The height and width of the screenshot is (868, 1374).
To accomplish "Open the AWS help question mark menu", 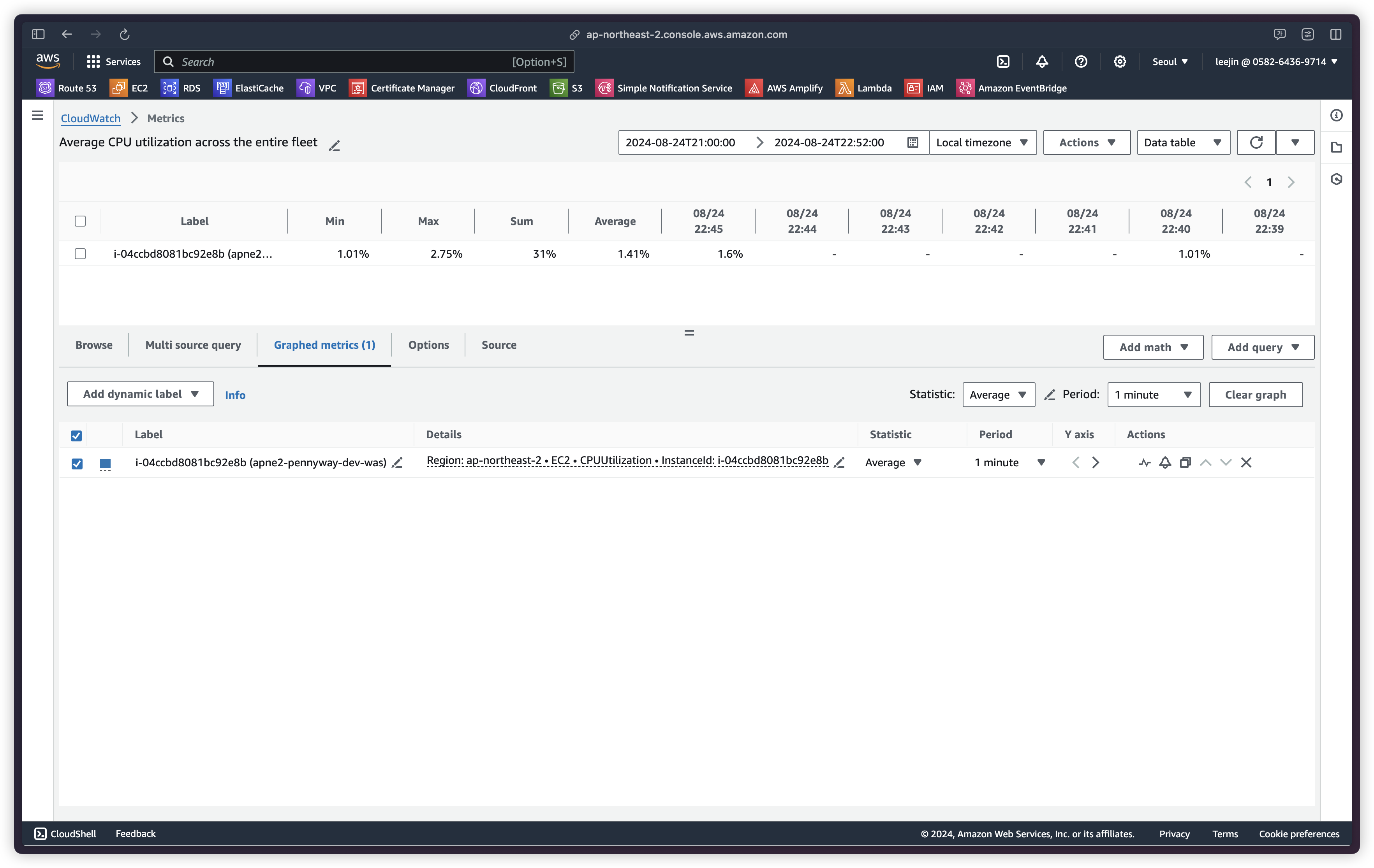I will [1081, 61].
